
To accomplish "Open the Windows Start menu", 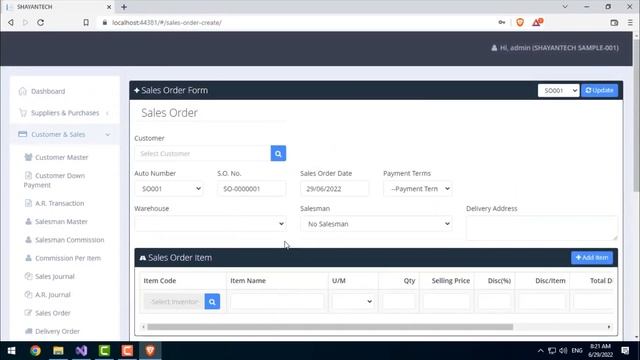I will point(11,351).
